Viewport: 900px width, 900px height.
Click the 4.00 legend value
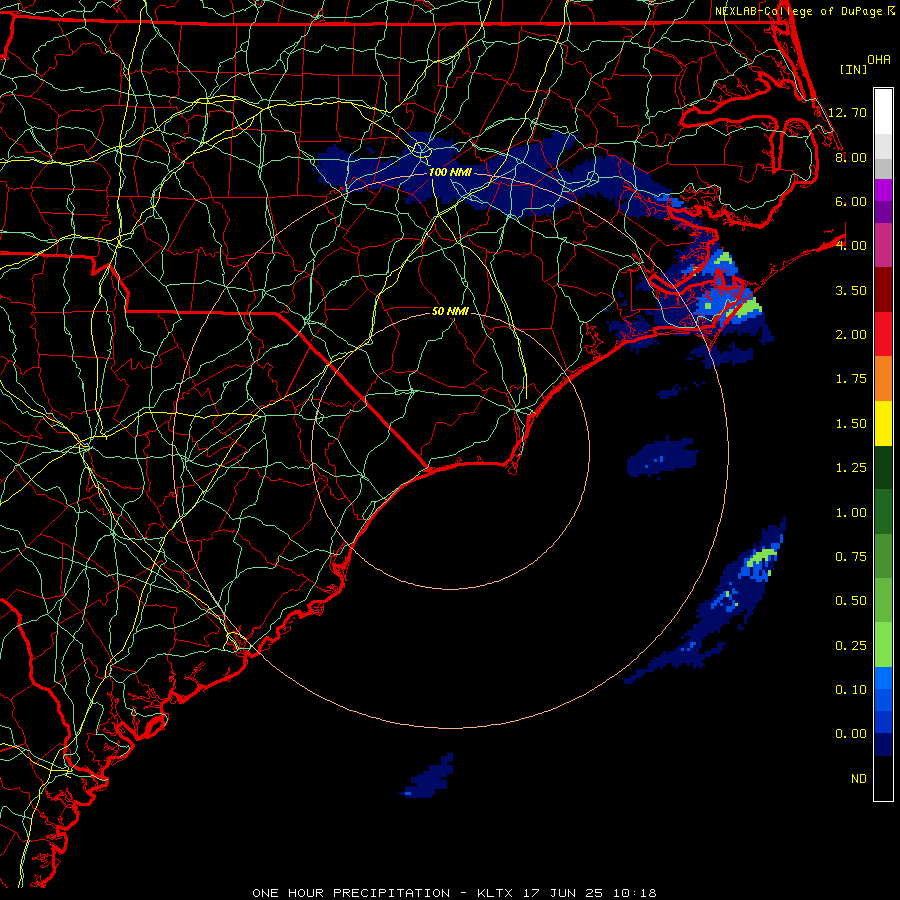pyautogui.click(x=851, y=246)
